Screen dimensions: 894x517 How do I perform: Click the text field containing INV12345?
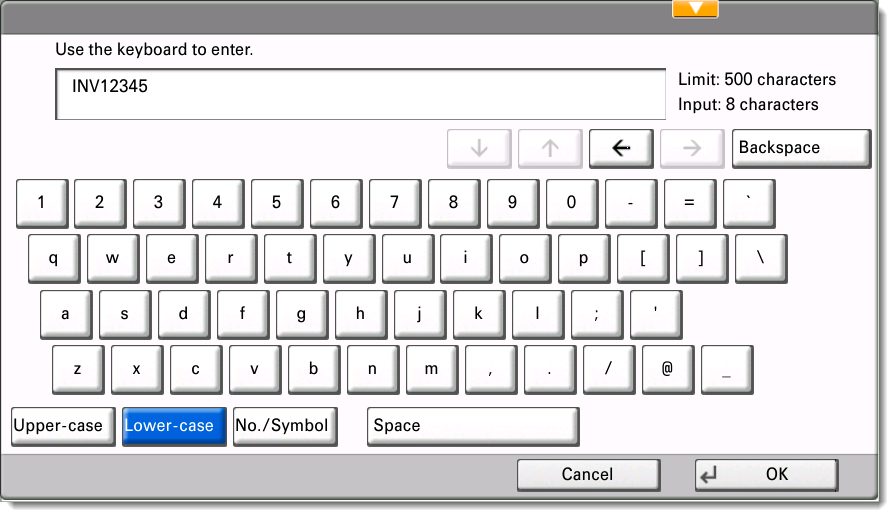click(360, 94)
